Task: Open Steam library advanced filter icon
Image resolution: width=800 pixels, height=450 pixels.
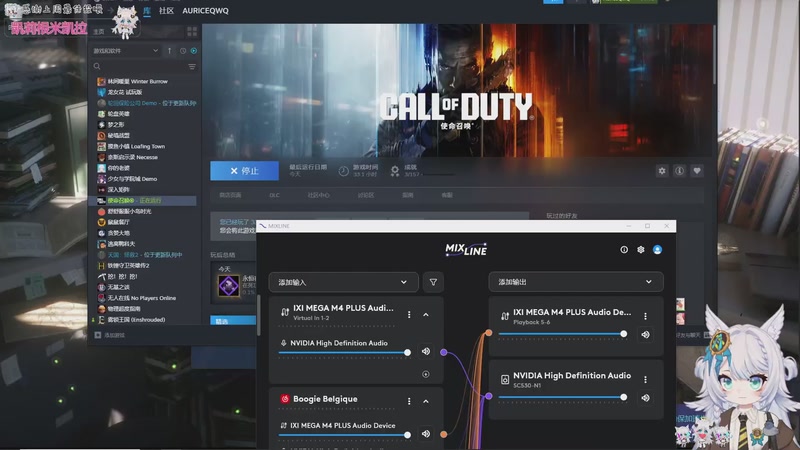Action: (x=192, y=67)
